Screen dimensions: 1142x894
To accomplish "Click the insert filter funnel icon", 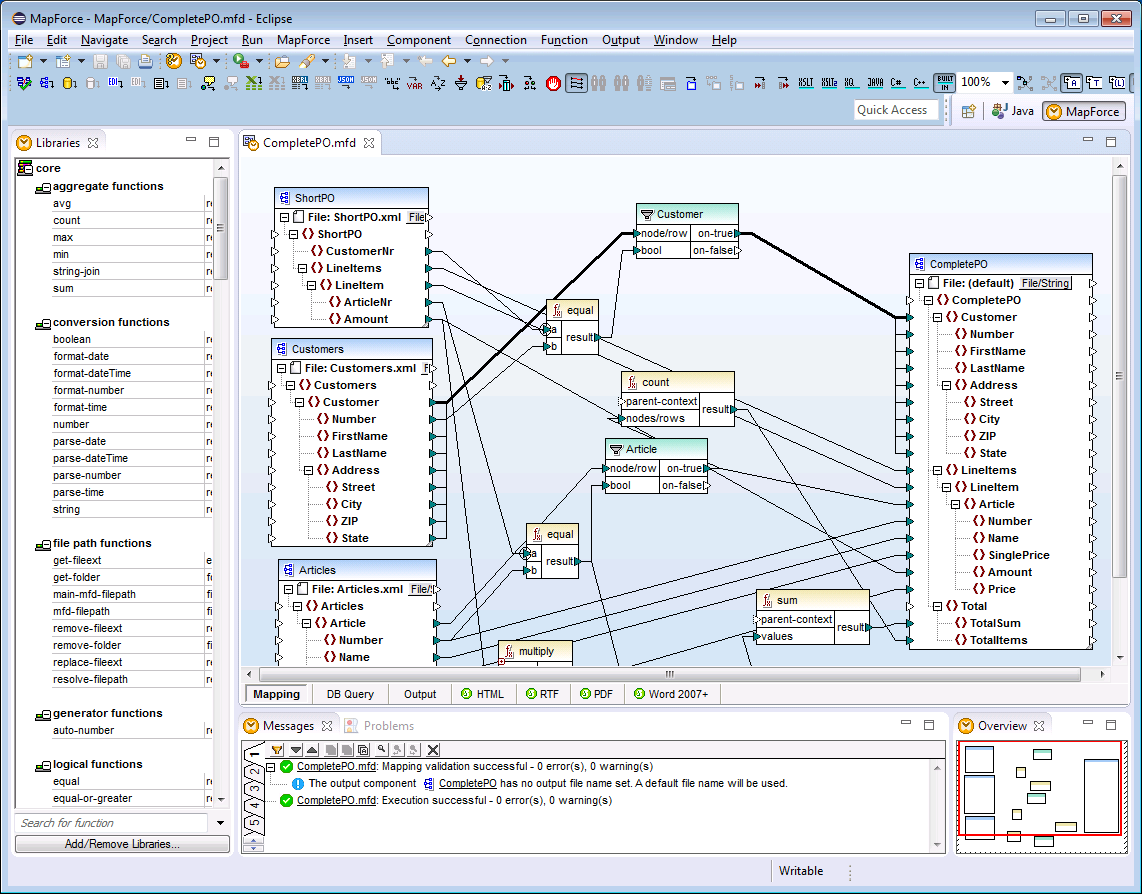I will 460,83.
